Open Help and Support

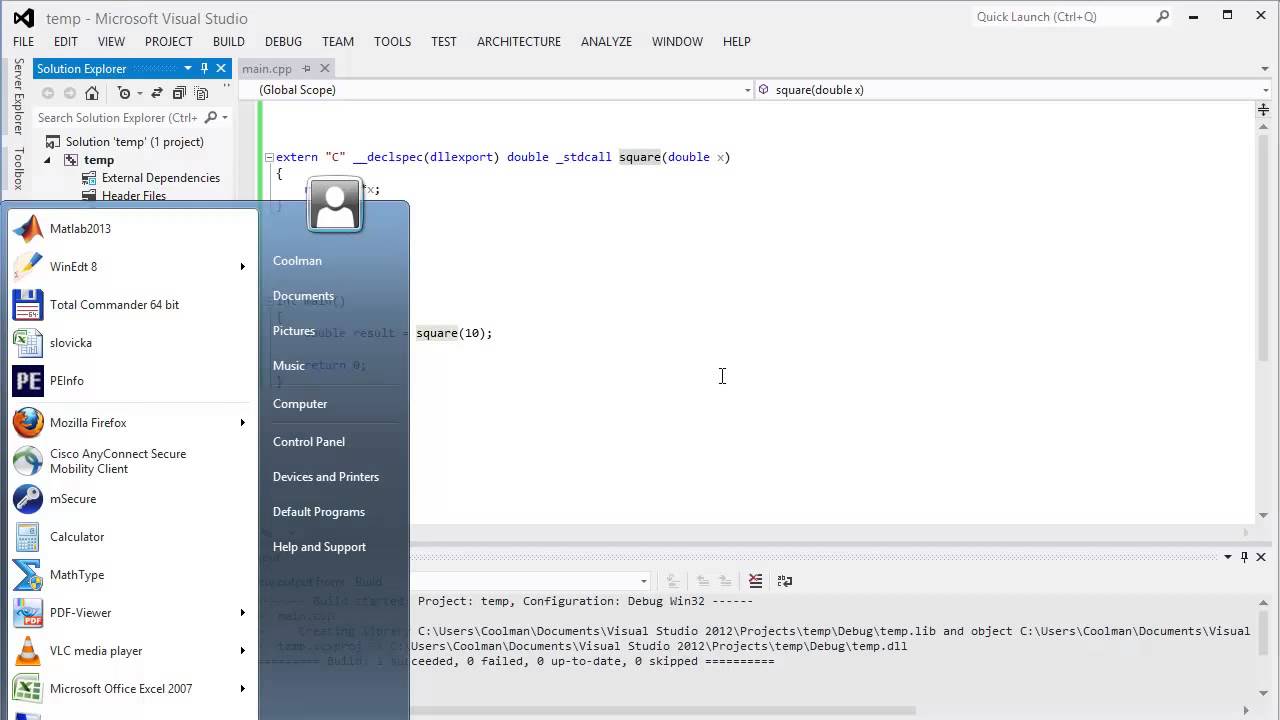(319, 547)
